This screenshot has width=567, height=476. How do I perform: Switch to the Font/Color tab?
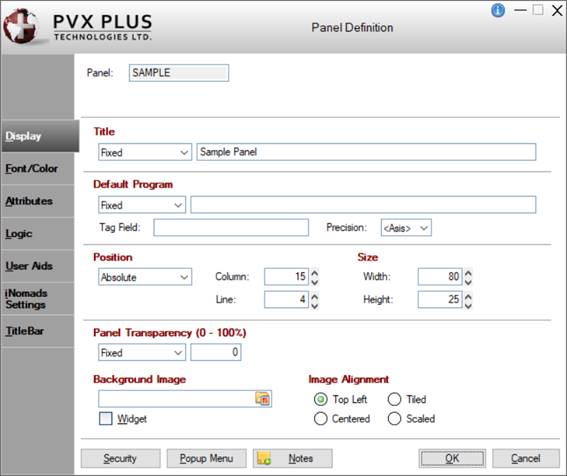[32, 169]
